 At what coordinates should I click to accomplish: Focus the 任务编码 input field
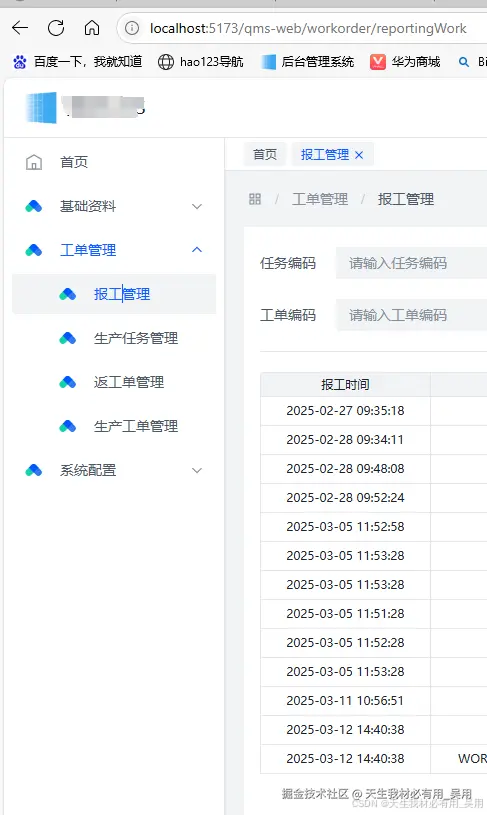click(x=411, y=263)
